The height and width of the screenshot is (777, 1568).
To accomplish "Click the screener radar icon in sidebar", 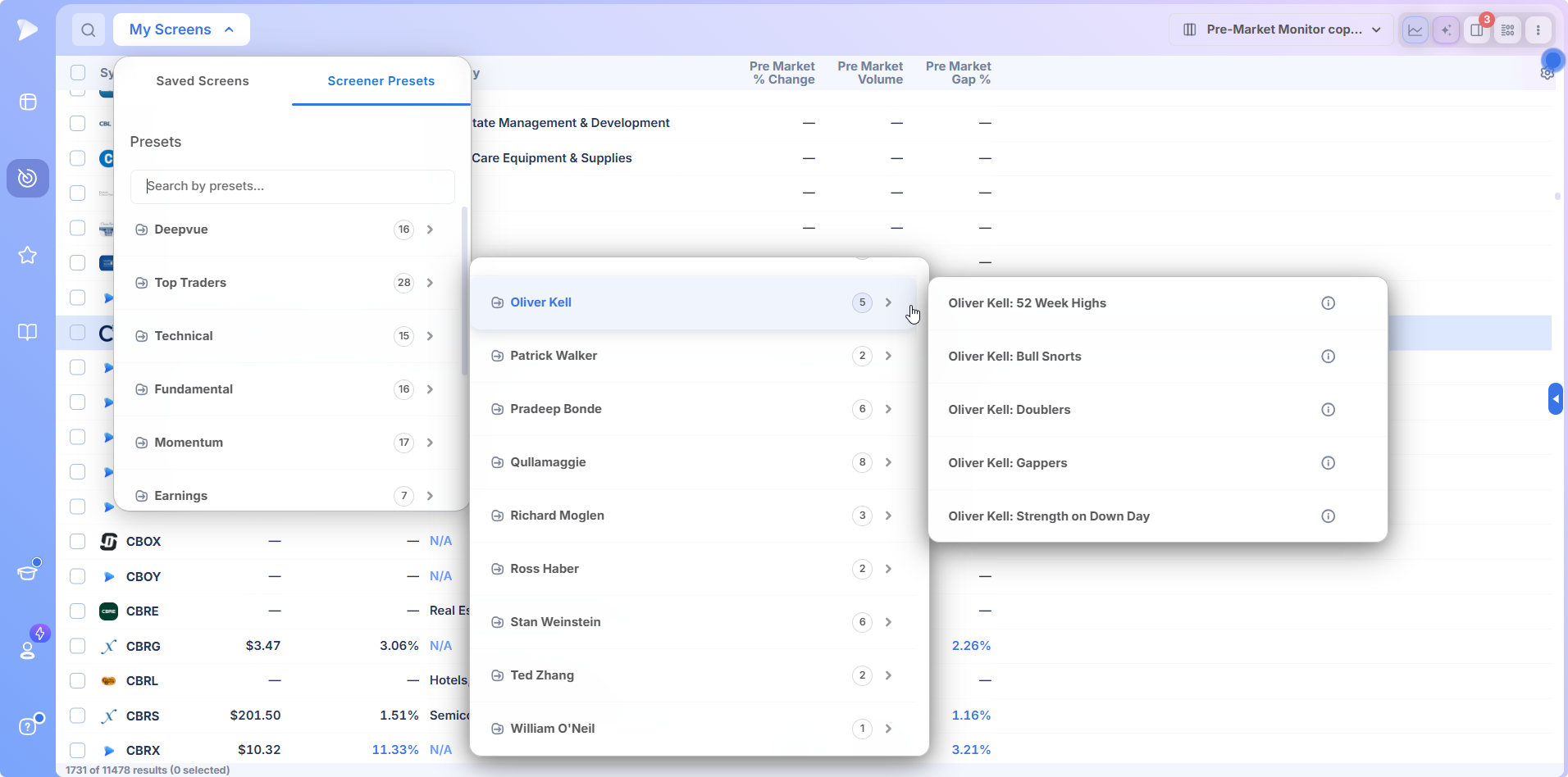I will click(28, 178).
